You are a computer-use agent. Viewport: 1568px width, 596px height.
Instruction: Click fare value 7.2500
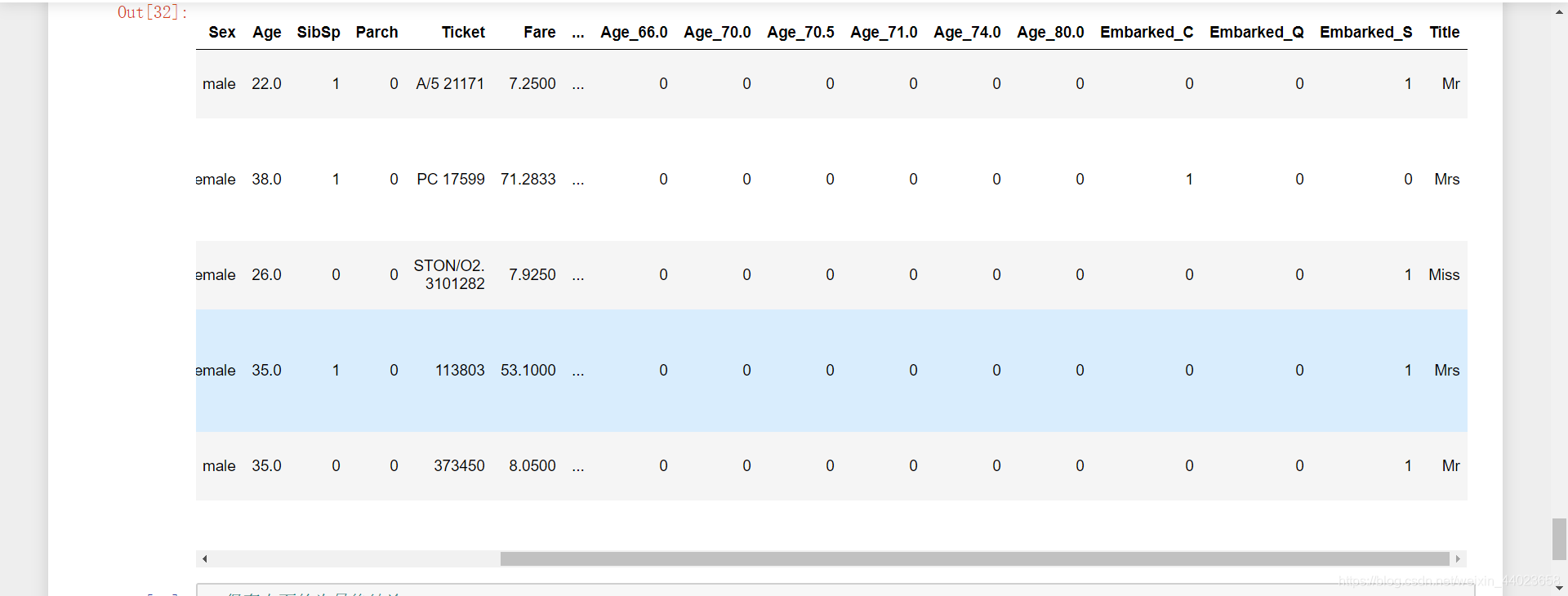(x=532, y=84)
